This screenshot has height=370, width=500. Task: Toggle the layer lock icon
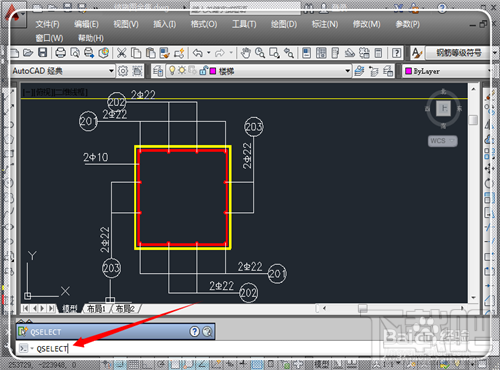pyautogui.click(x=203, y=70)
